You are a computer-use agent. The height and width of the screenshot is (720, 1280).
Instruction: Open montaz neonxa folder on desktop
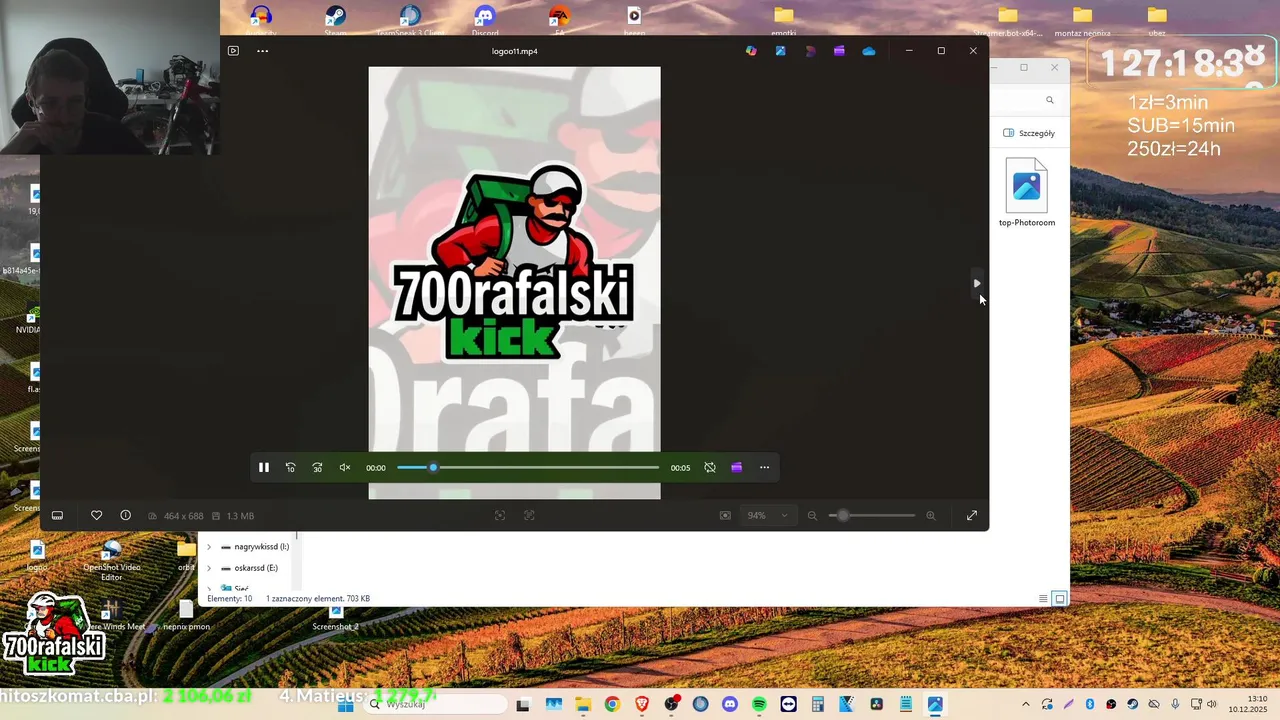point(1082,20)
